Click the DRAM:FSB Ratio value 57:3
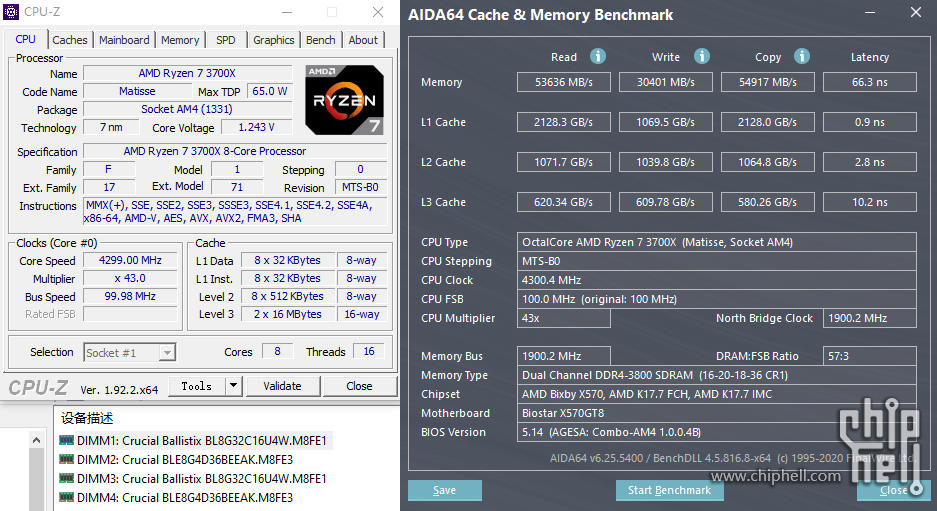This screenshot has height=511, width=937. 869,356
